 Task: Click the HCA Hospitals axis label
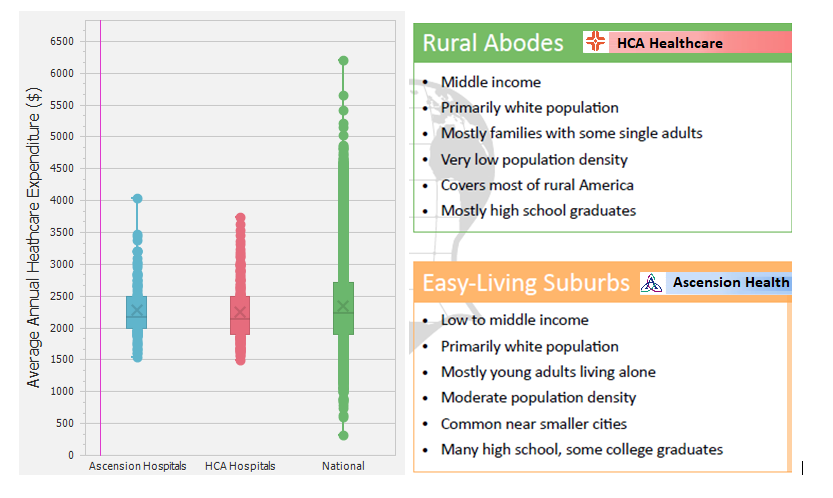pos(240,466)
